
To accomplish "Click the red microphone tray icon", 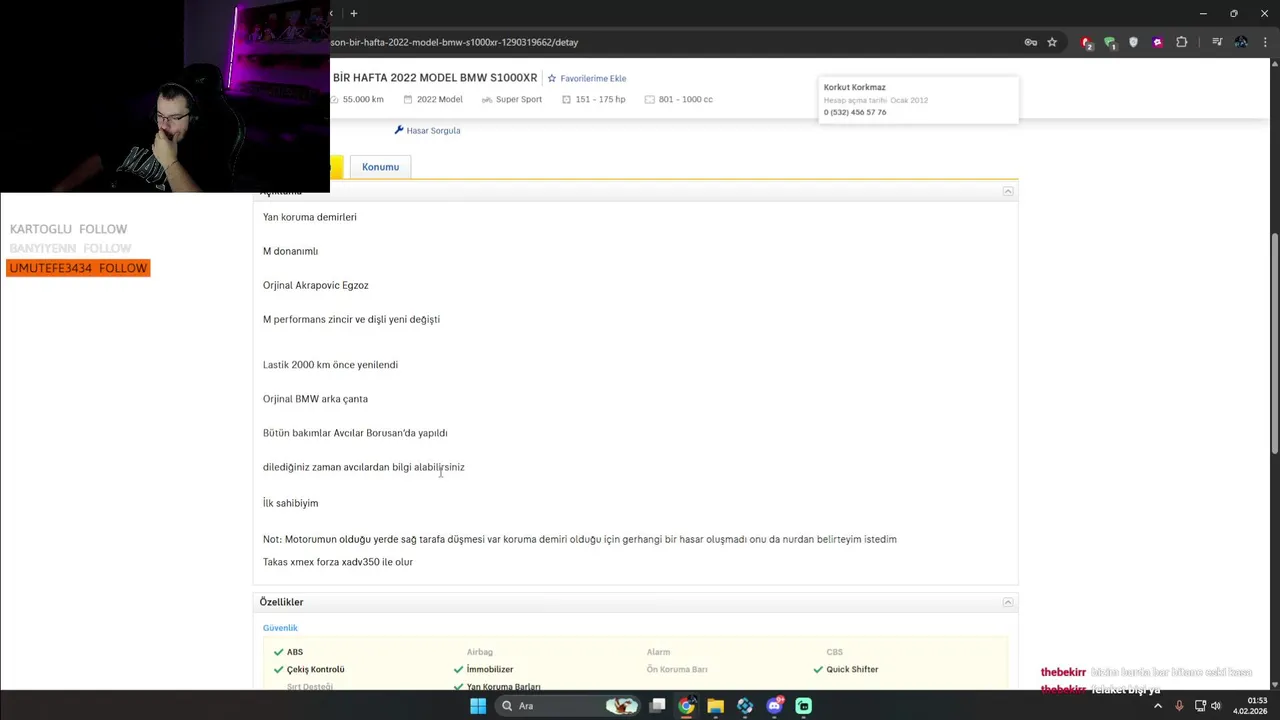I will tap(1179, 706).
